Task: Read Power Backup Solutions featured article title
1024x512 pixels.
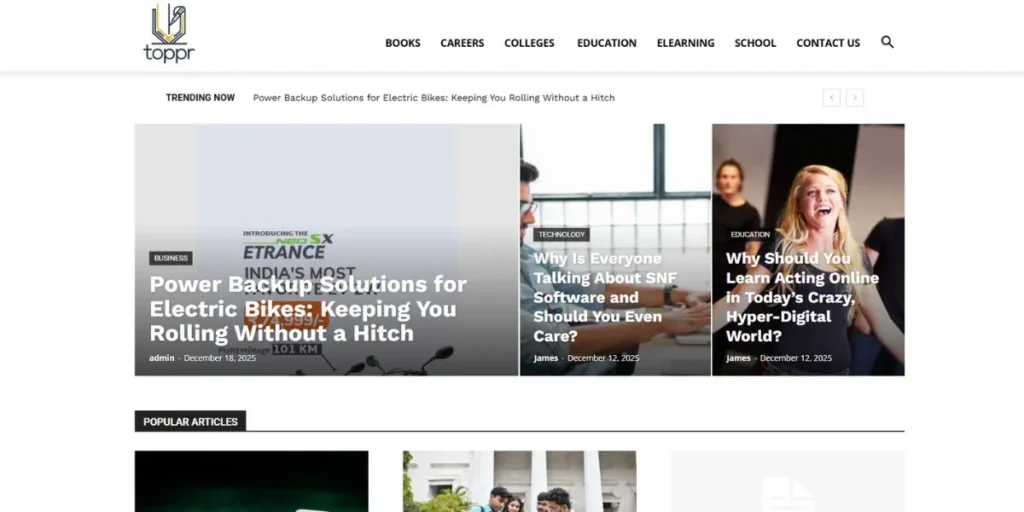Action: click(308, 309)
